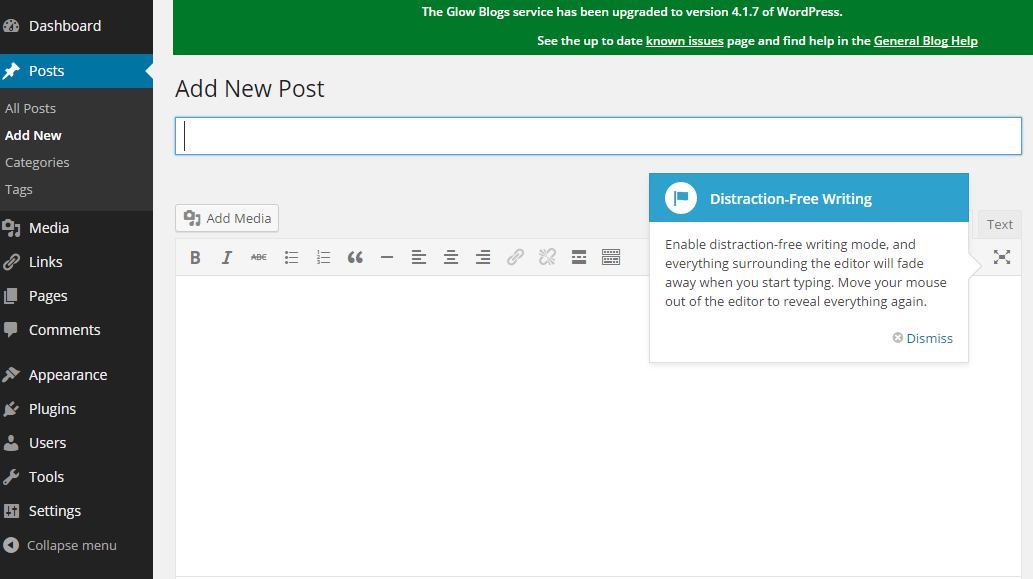1033x579 pixels.
Task: Align text right
Action: 483,258
